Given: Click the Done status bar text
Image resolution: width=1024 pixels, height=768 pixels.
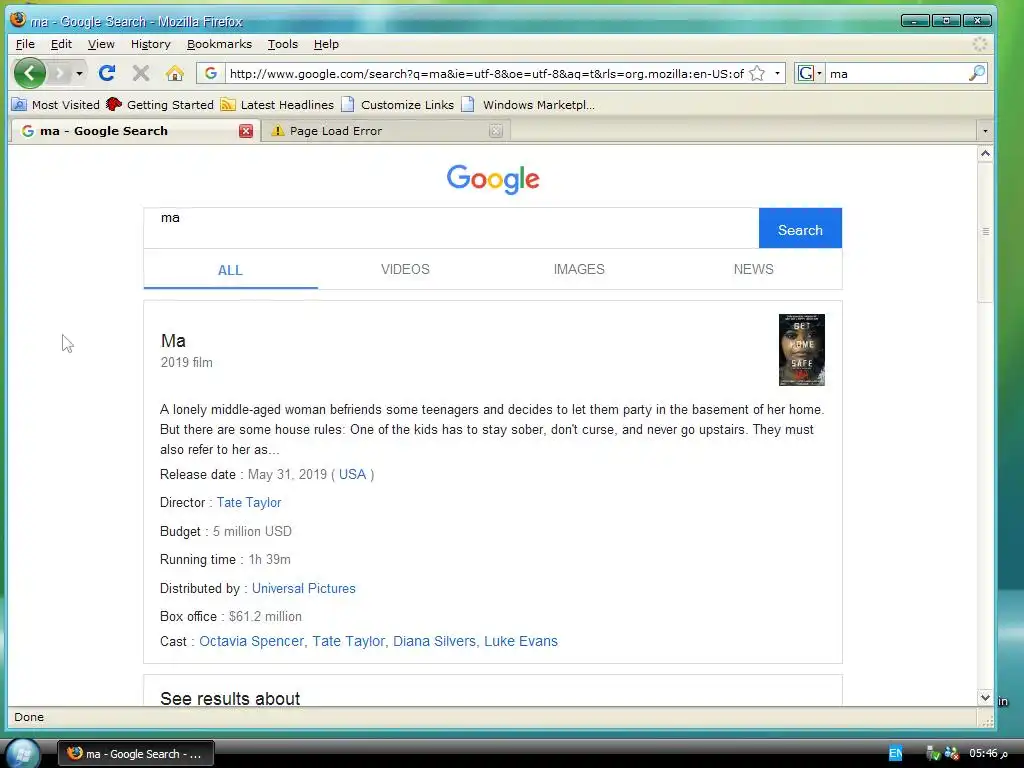Looking at the screenshot, I should [29, 717].
